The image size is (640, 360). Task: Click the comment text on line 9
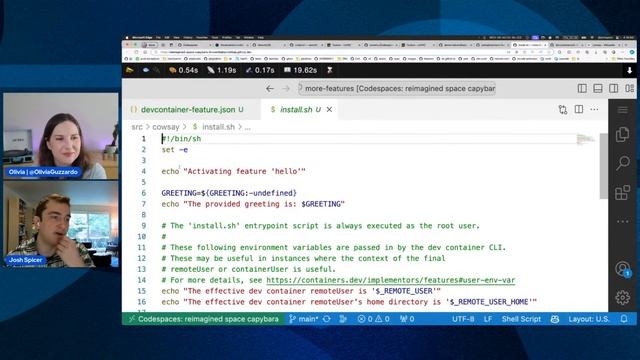coord(320,226)
